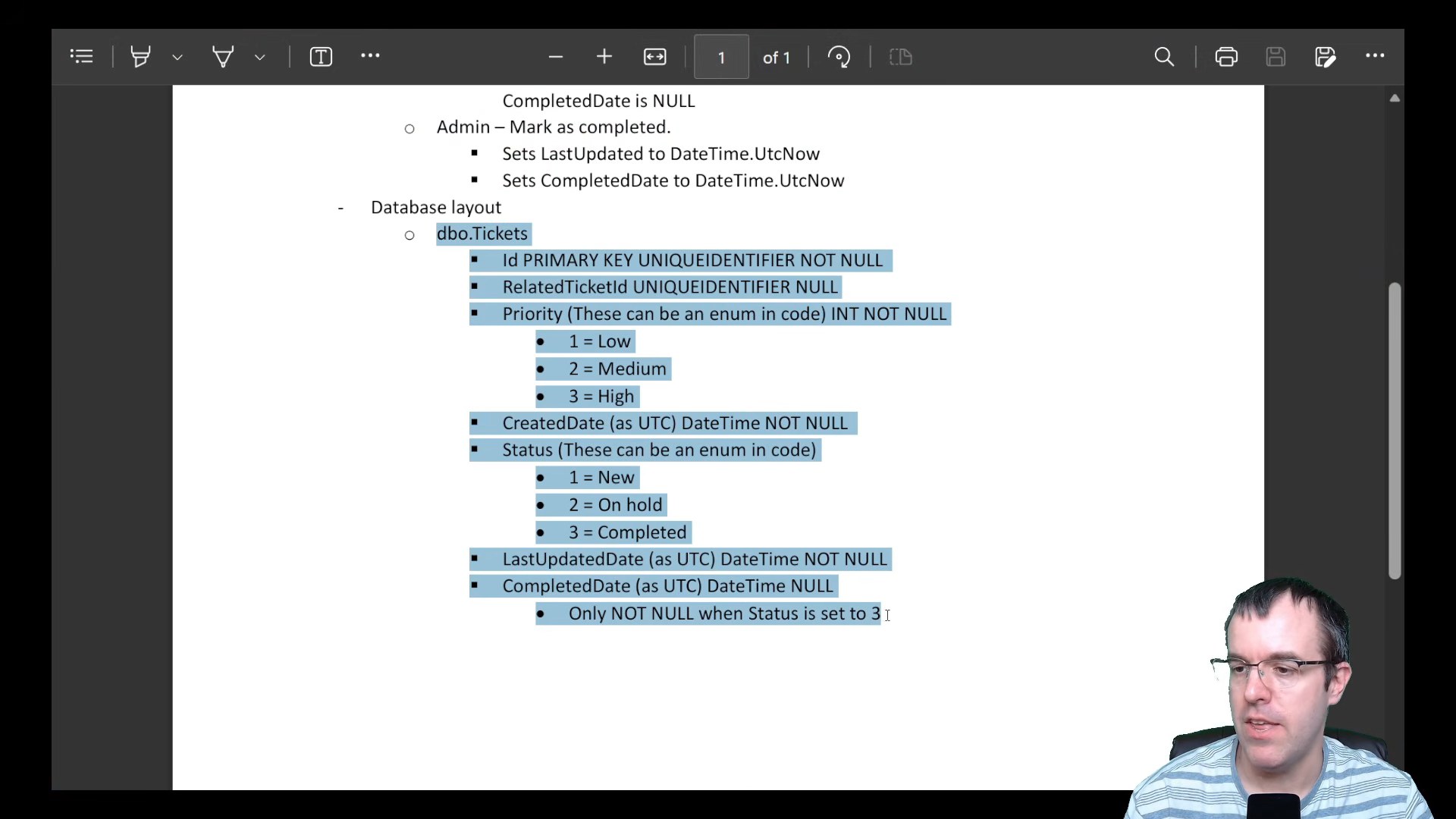The height and width of the screenshot is (819, 1456).
Task: Print the PDF document
Action: coord(1226,57)
